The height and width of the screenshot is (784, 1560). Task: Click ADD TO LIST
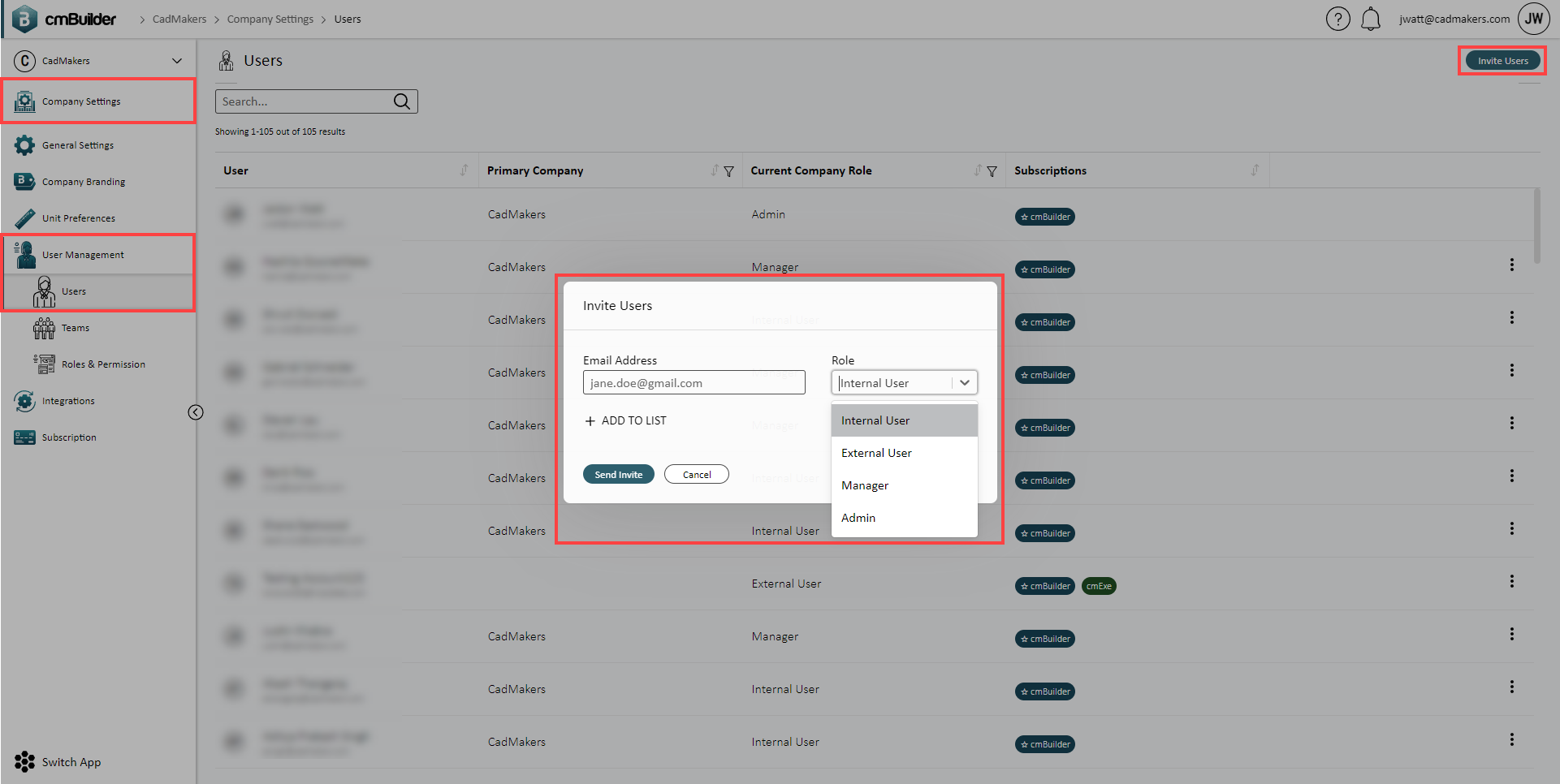tap(625, 420)
